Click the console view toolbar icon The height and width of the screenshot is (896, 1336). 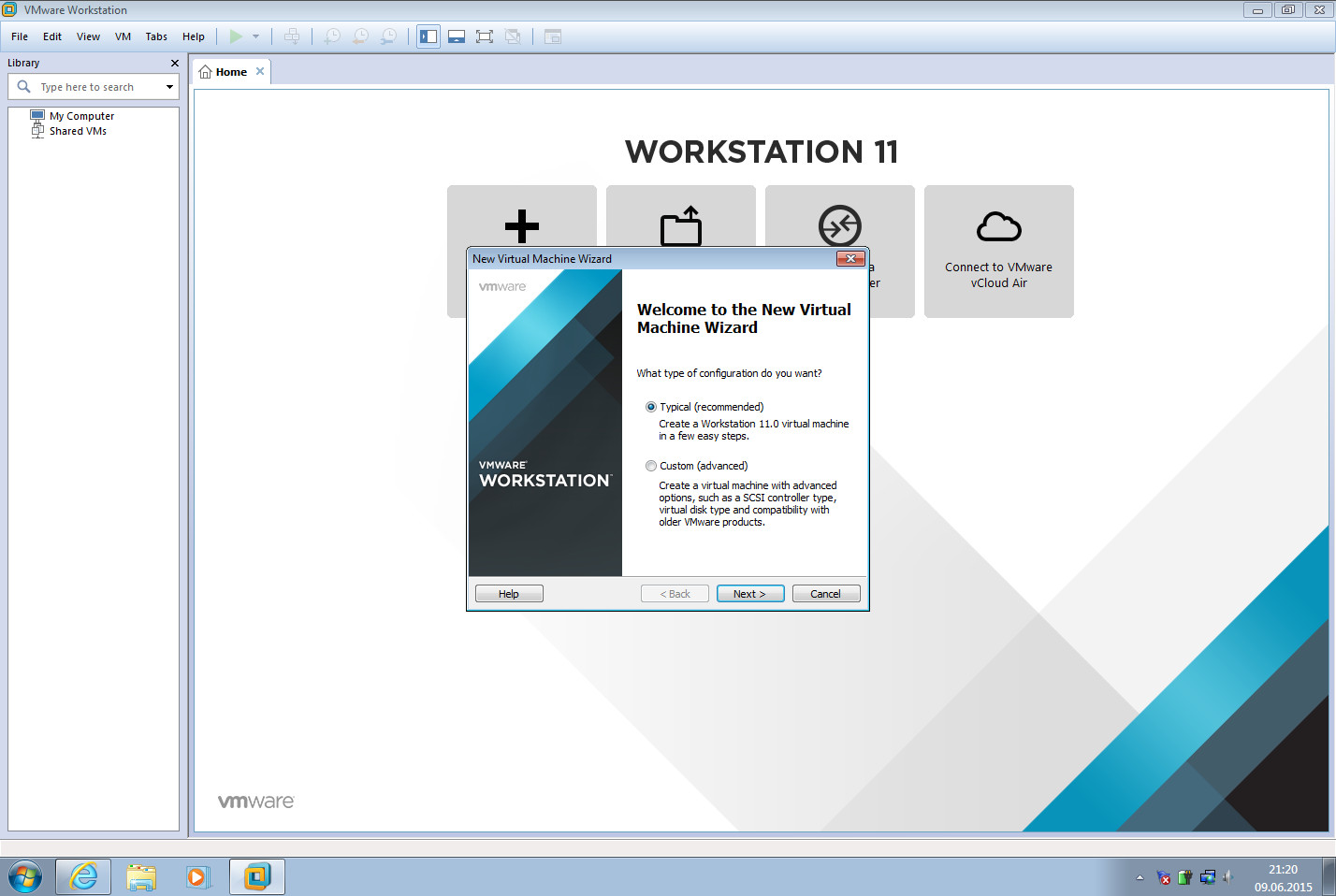coord(553,36)
